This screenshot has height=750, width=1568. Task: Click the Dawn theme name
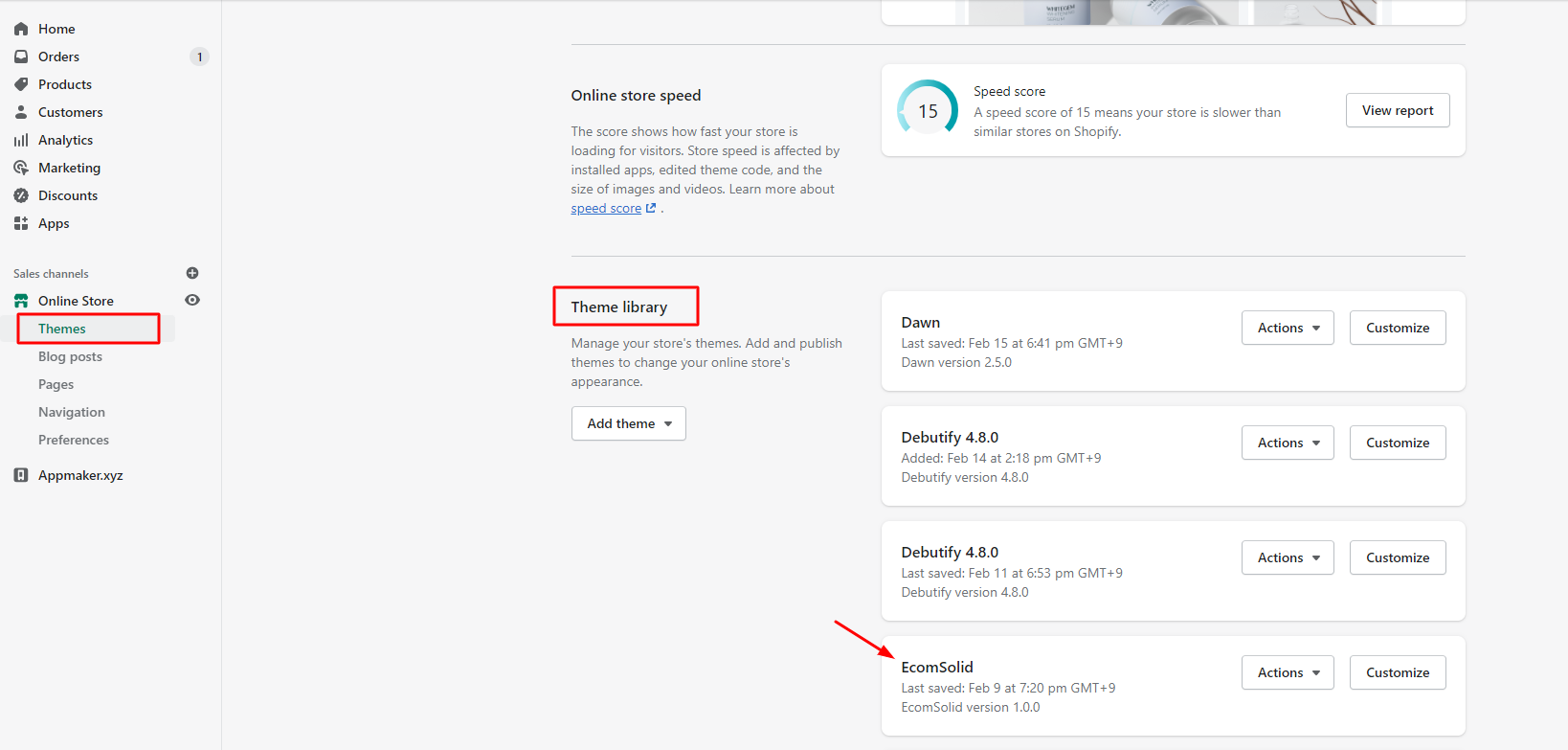tap(921, 323)
